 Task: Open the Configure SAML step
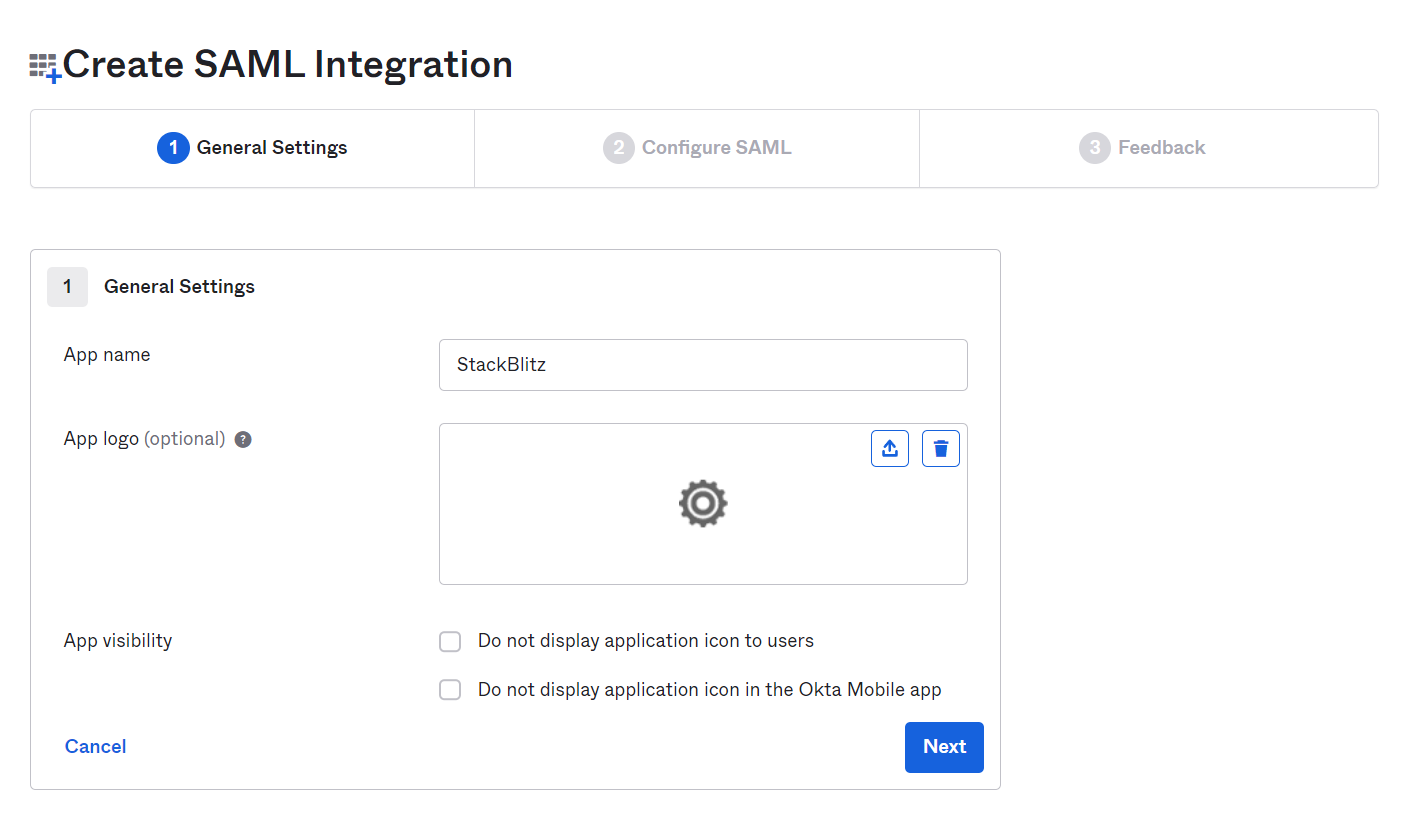pyautogui.click(x=697, y=147)
